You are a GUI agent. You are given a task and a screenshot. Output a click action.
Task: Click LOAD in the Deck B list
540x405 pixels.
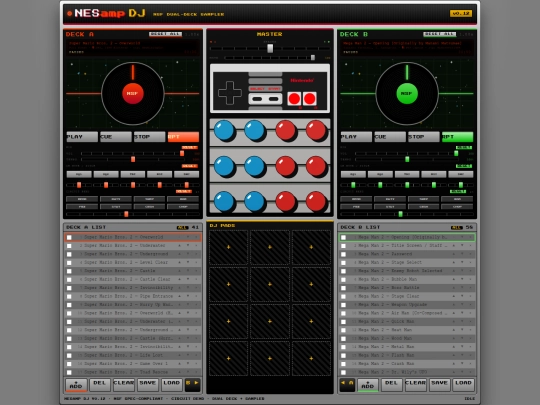coord(463,385)
